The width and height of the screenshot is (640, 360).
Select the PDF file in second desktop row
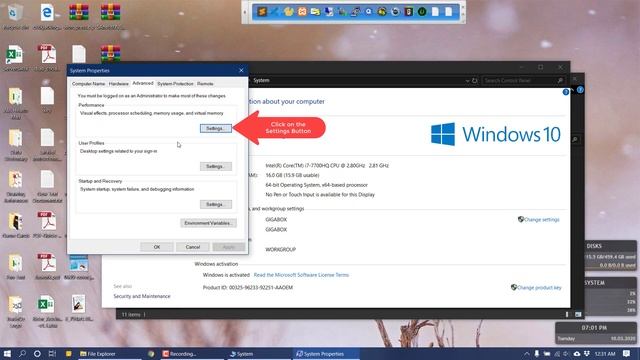coord(47,58)
